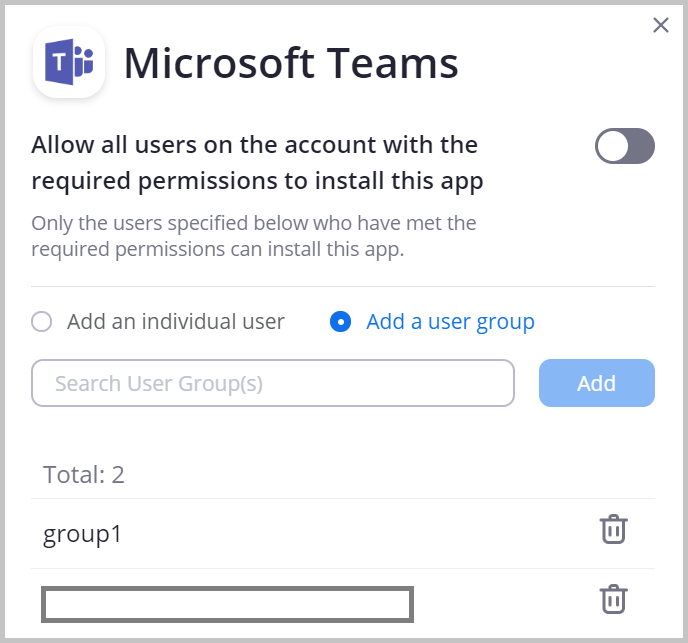Close the Microsoft Teams dialog

coord(660,25)
